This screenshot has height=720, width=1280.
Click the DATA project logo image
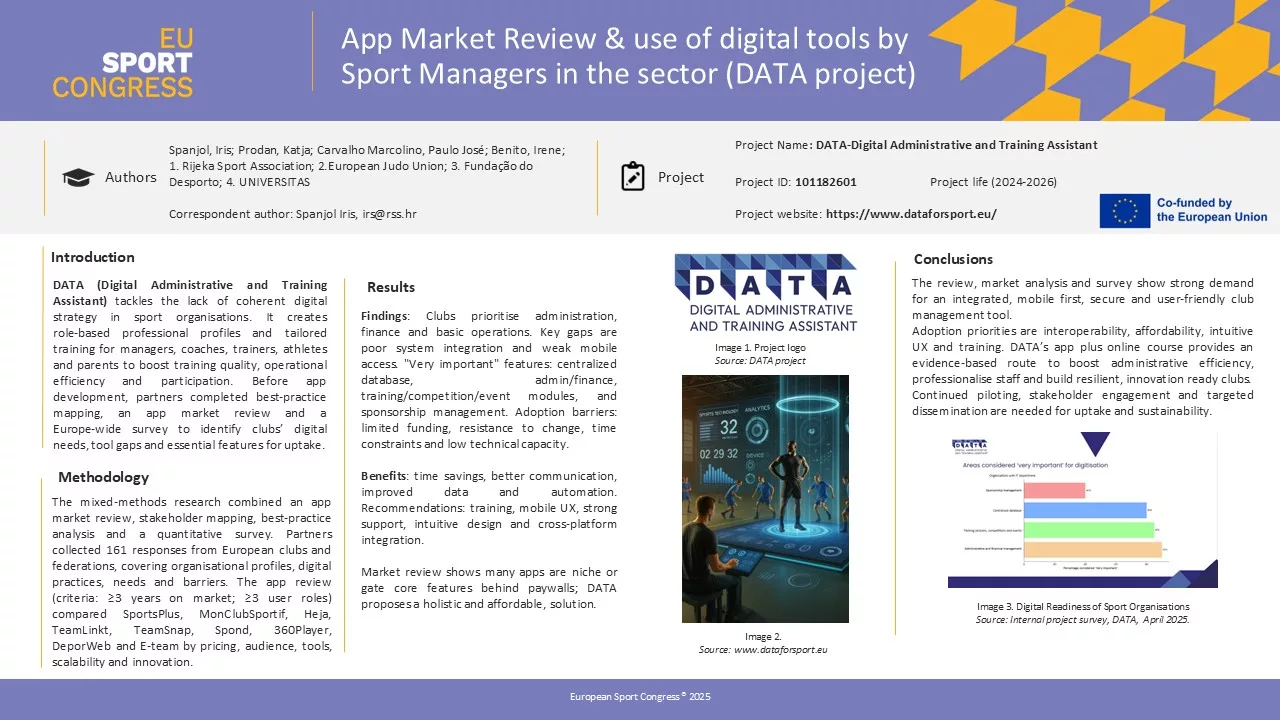[765, 293]
